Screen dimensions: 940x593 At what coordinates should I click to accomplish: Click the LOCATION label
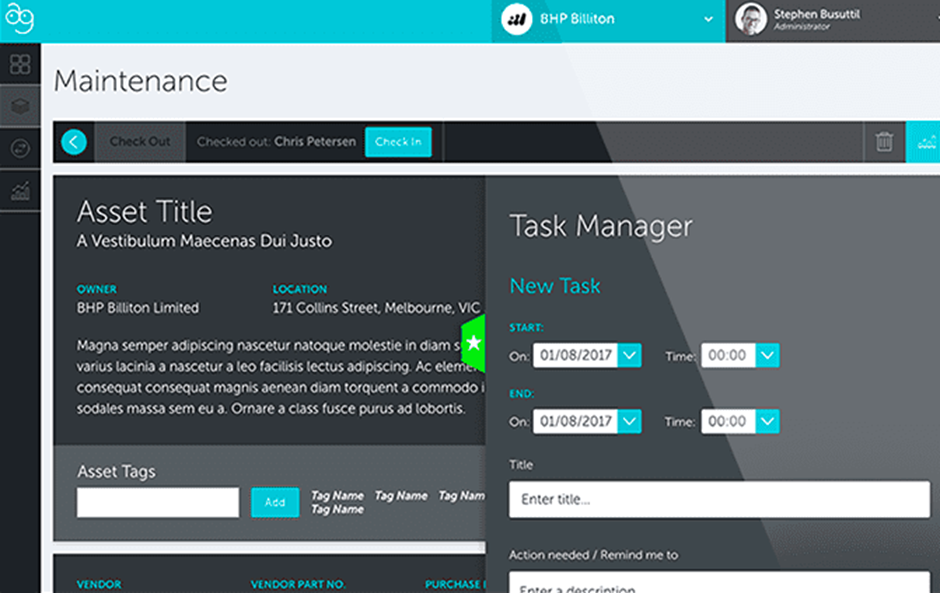[x=300, y=289]
